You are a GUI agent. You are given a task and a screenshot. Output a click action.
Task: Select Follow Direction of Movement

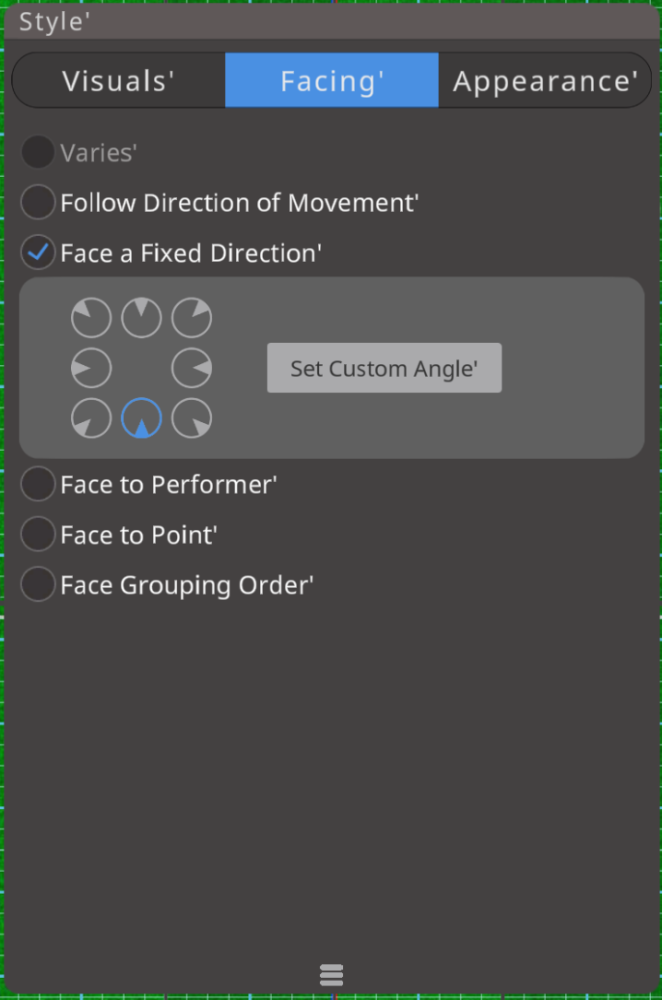(x=37, y=202)
